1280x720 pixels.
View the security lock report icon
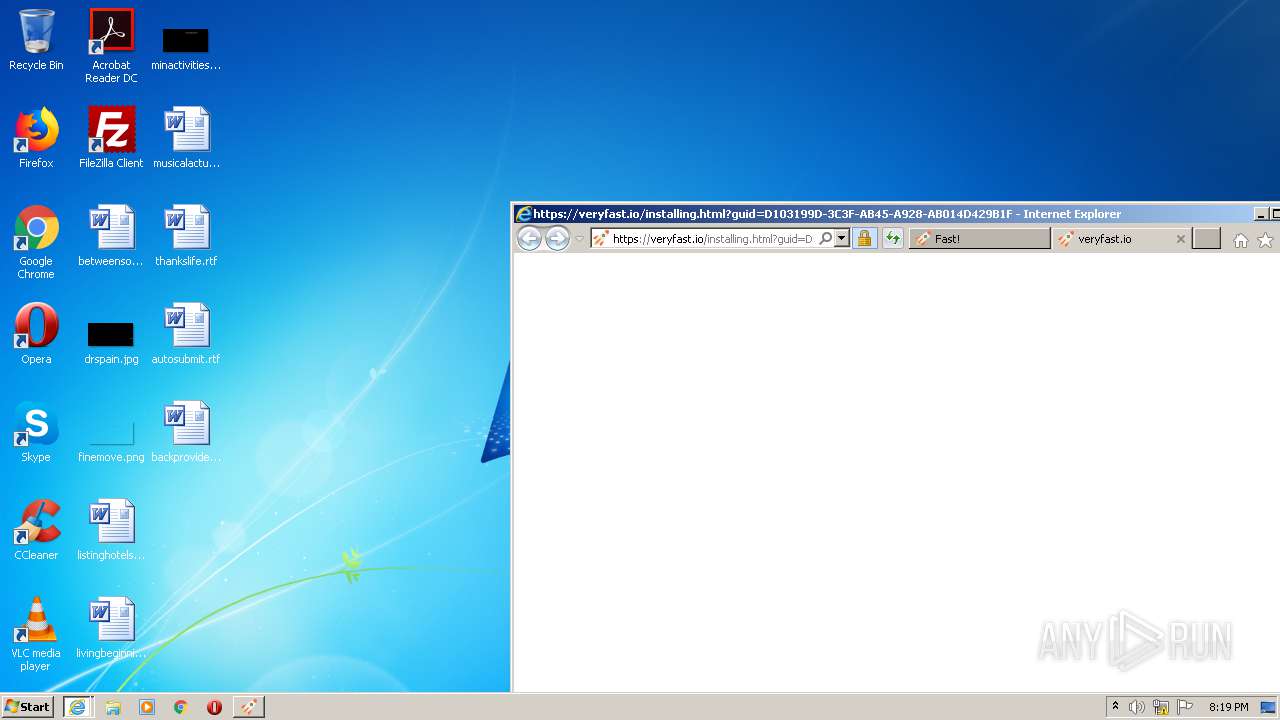[865, 238]
